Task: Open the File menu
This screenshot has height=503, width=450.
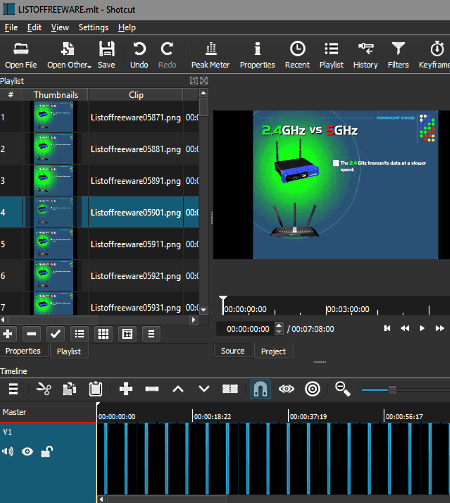Action: (11, 27)
